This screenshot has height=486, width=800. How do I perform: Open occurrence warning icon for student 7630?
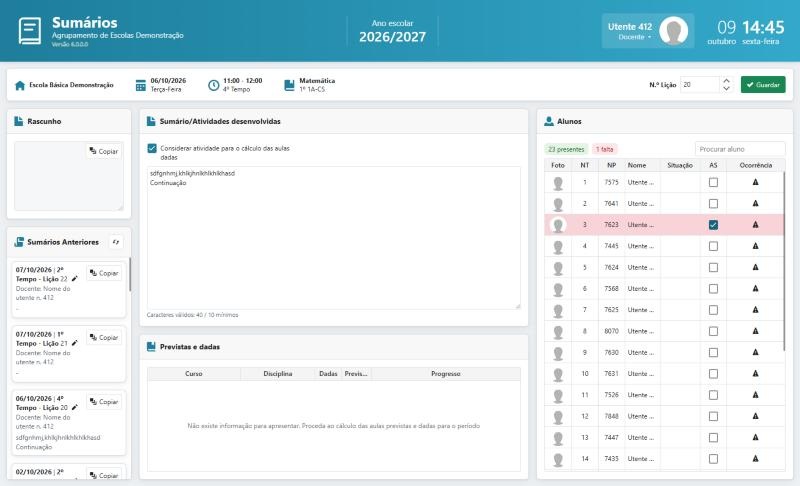point(756,352)
